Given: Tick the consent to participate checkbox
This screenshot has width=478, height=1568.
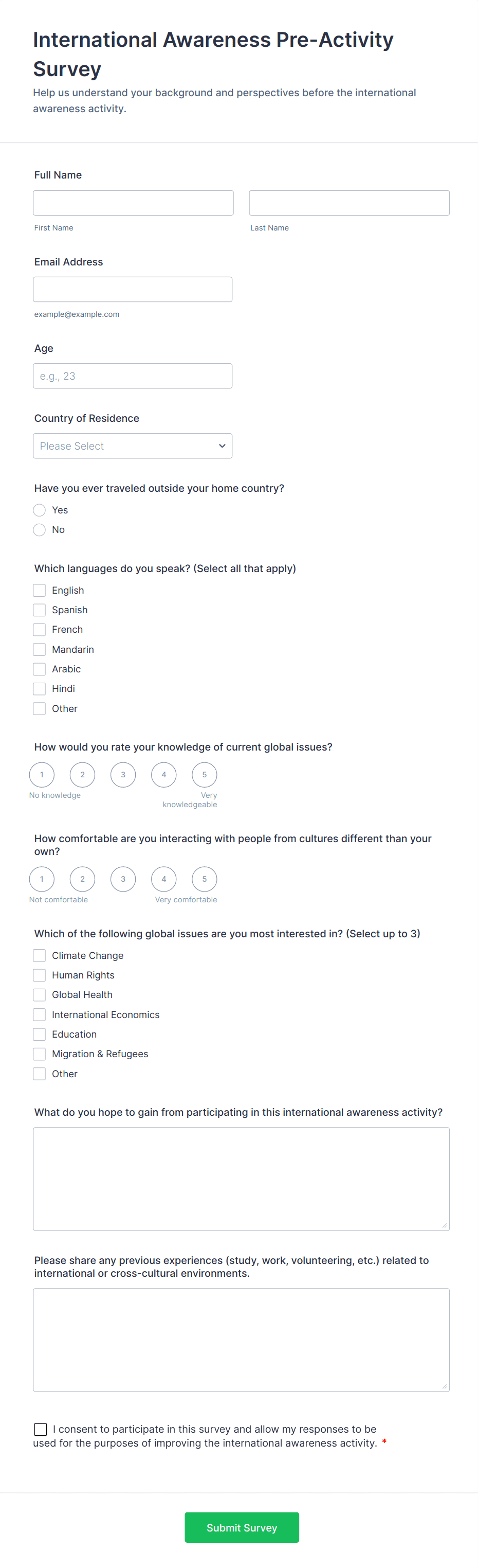Looking at the screenshot, I should click(x=40, y=1429).
